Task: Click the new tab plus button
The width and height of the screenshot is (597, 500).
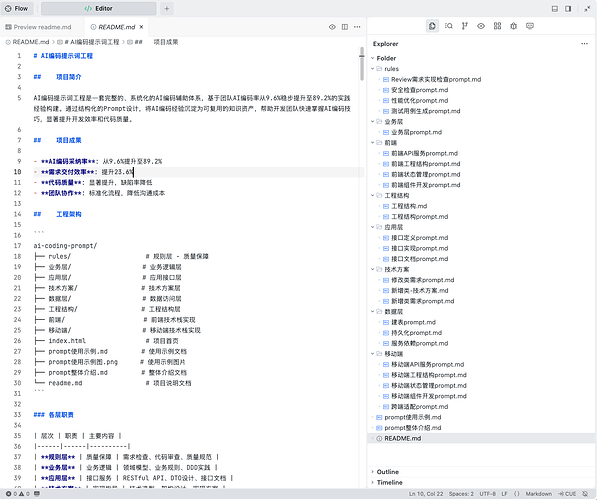Action: [x=166, y=8]
